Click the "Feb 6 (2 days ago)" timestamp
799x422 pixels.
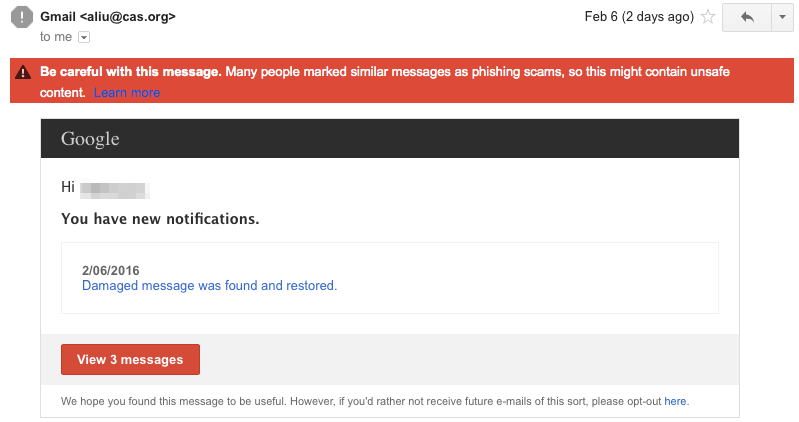click(x=639, y=17)
